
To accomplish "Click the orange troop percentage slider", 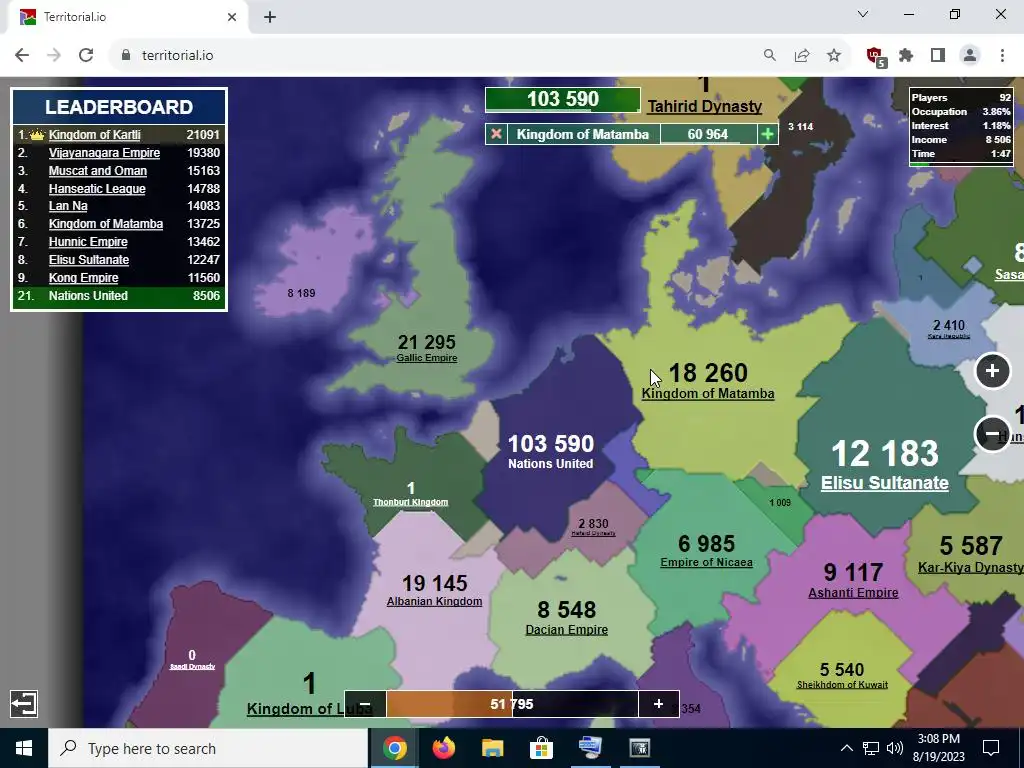I will click(512, 704).
